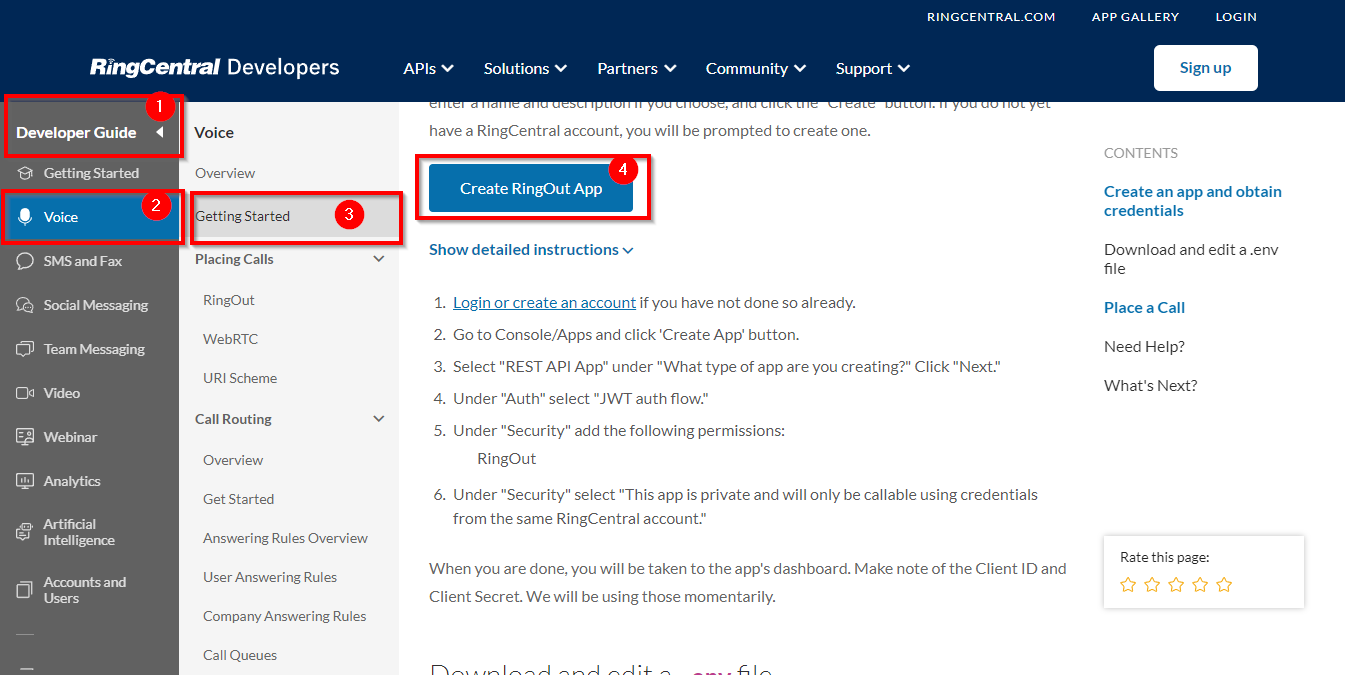Collapse the Developer Guide sidebar arrow
This screenshot has width=1345, height=675.
click(159, 132)
